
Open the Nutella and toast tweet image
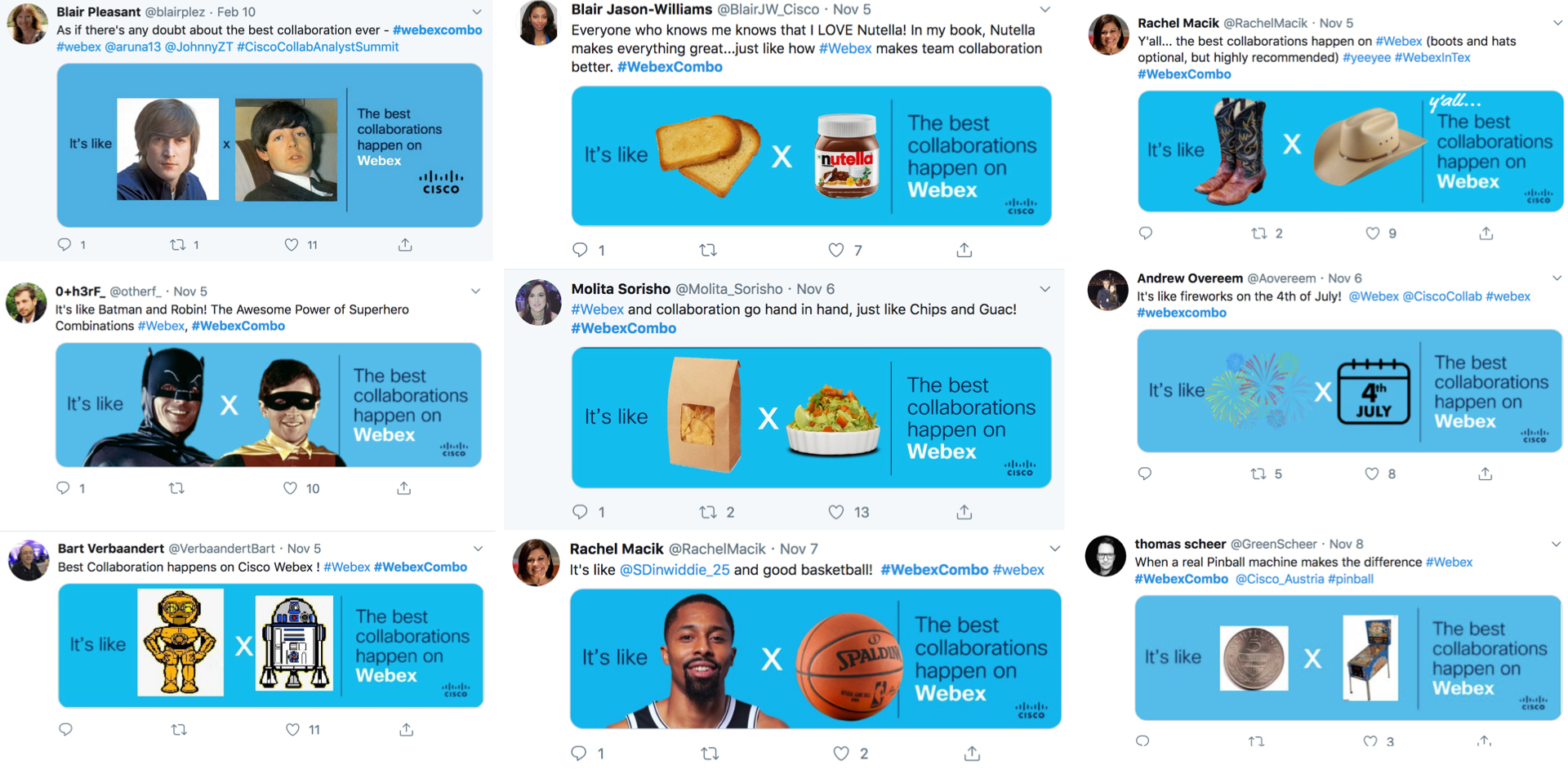pyautogui.click(x=811, y=156)
